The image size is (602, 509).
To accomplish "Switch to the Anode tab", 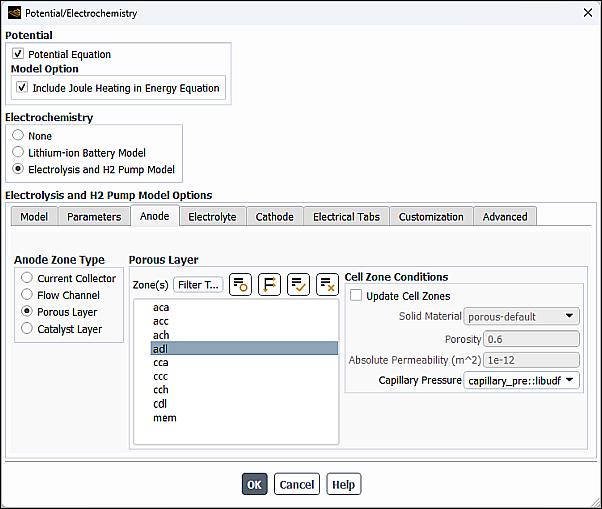I will pyautogui.click(x=155, y=216).
